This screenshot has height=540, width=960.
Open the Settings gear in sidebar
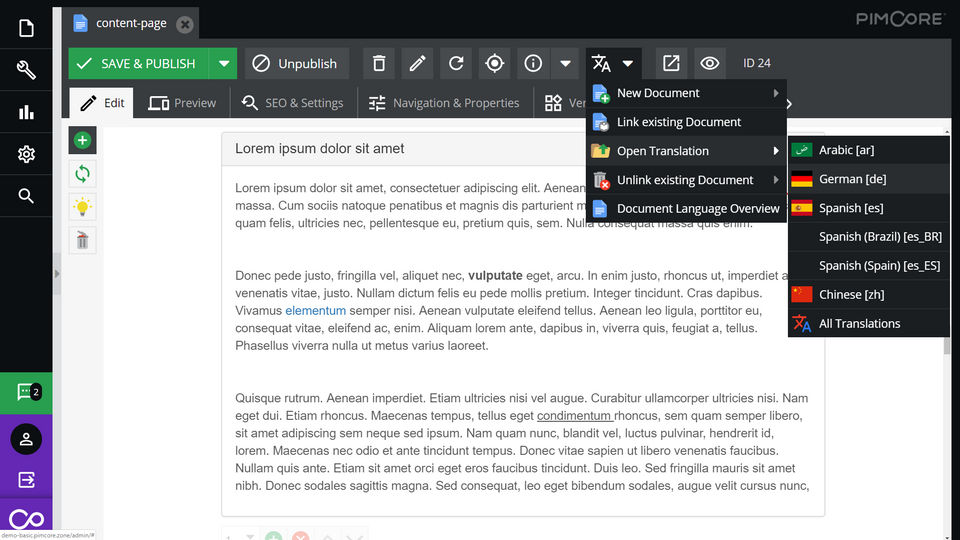pos(26,154)
